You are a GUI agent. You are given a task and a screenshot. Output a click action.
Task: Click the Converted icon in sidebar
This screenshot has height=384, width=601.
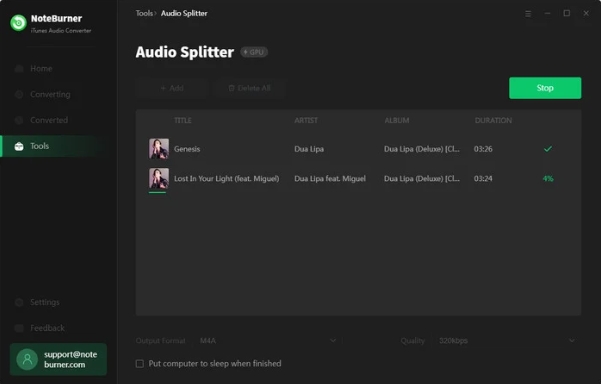19,120
